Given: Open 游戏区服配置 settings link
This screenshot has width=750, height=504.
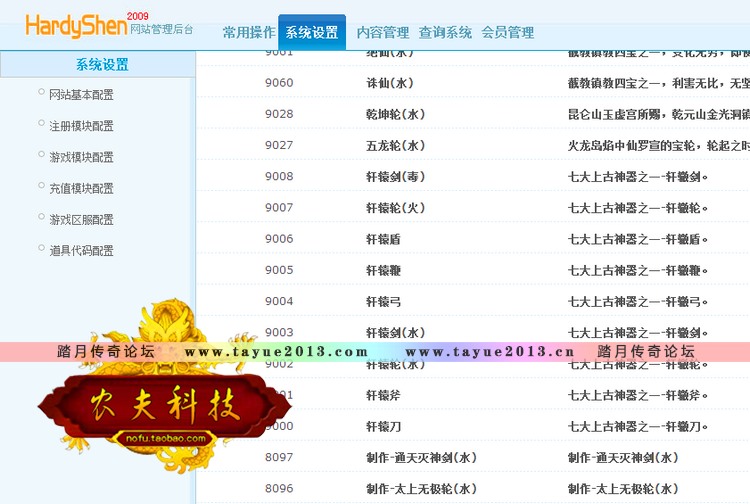Looking at the screenshot, I should click(81, 220).
